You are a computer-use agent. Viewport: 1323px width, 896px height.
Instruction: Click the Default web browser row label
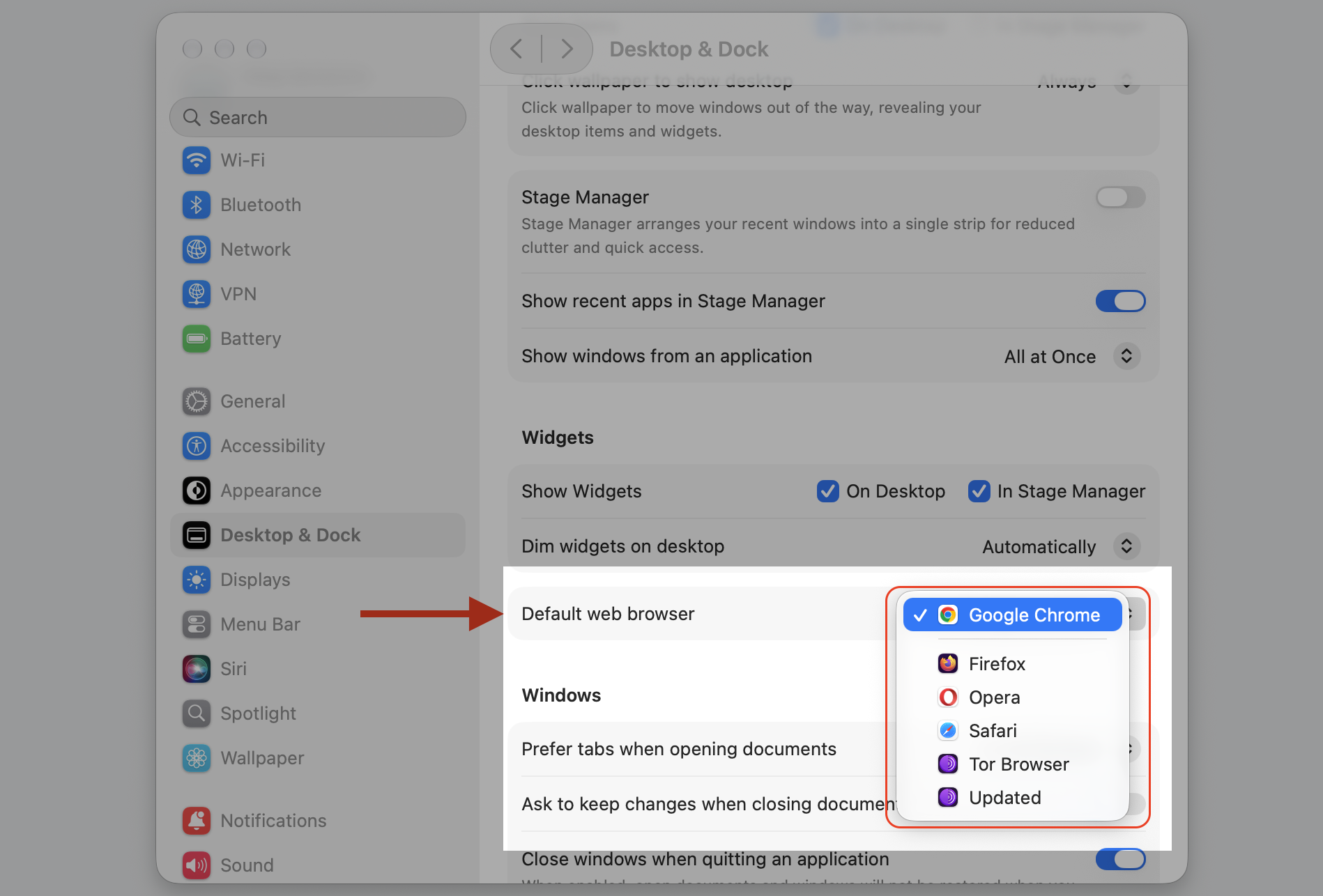point(608,614)
